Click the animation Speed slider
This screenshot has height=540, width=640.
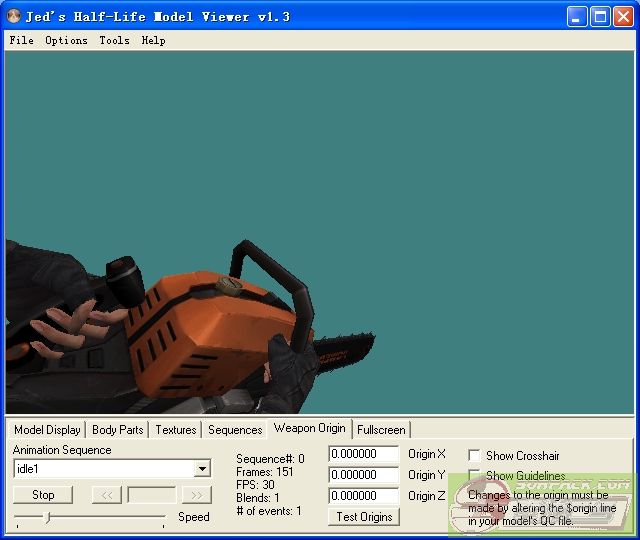pyautogui.click(x=90, y=517)
